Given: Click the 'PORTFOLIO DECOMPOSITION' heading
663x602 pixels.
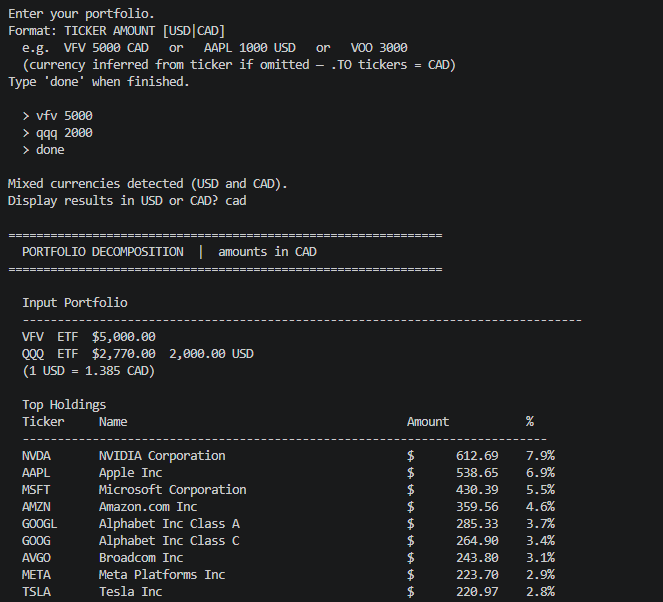Looking at the screenshot, I should click(x=103, y=252).
